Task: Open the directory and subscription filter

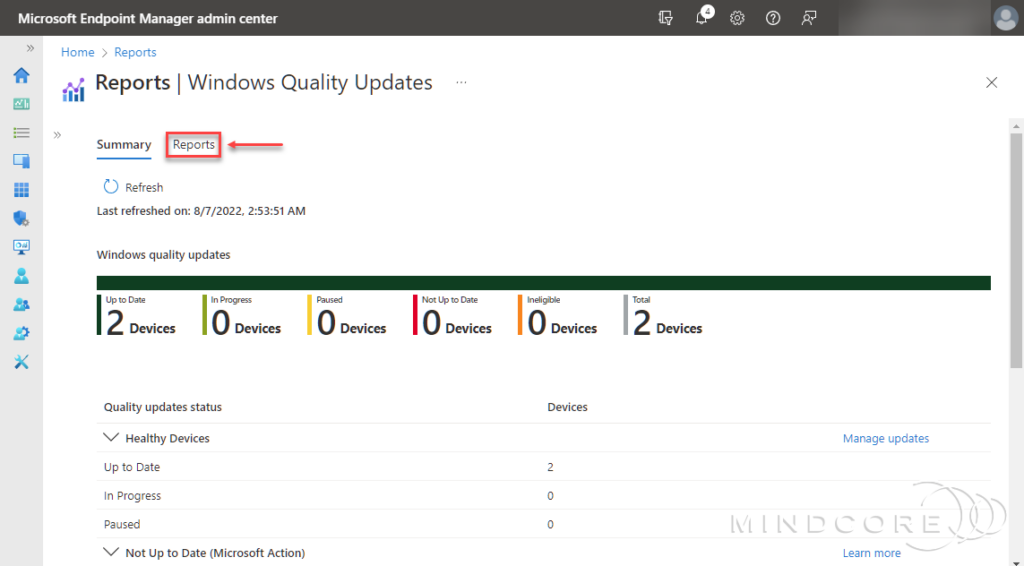Action: click(666, 18)
